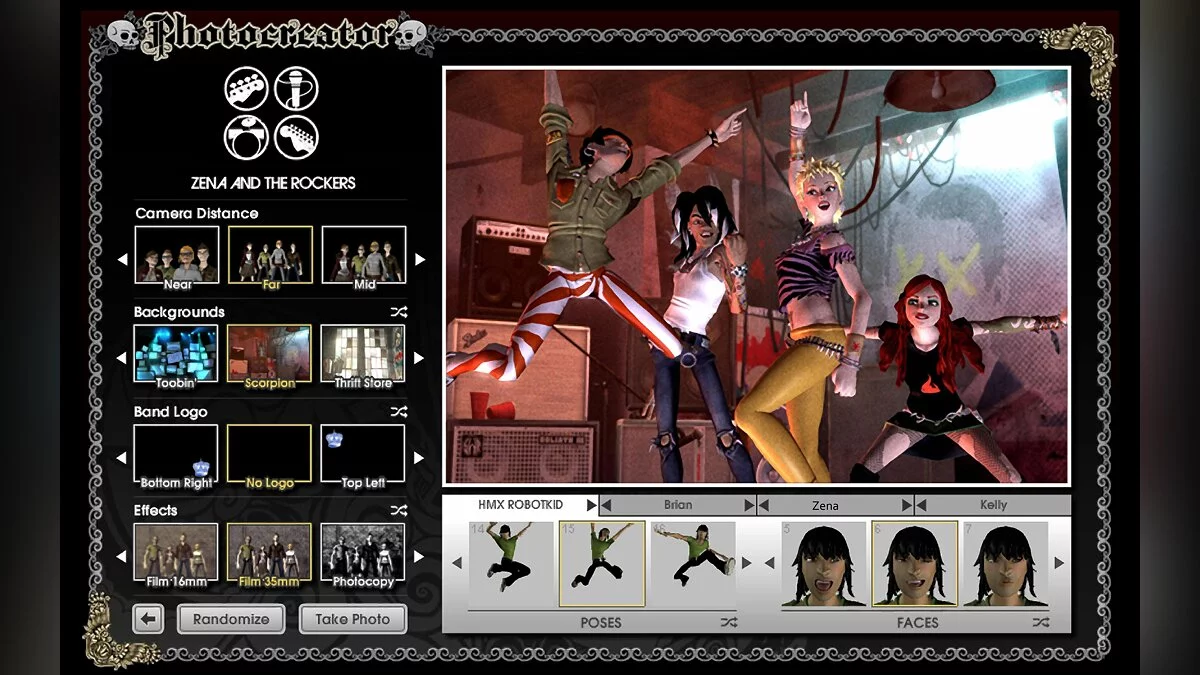Show previous Backgrounds options

point(123,358)
